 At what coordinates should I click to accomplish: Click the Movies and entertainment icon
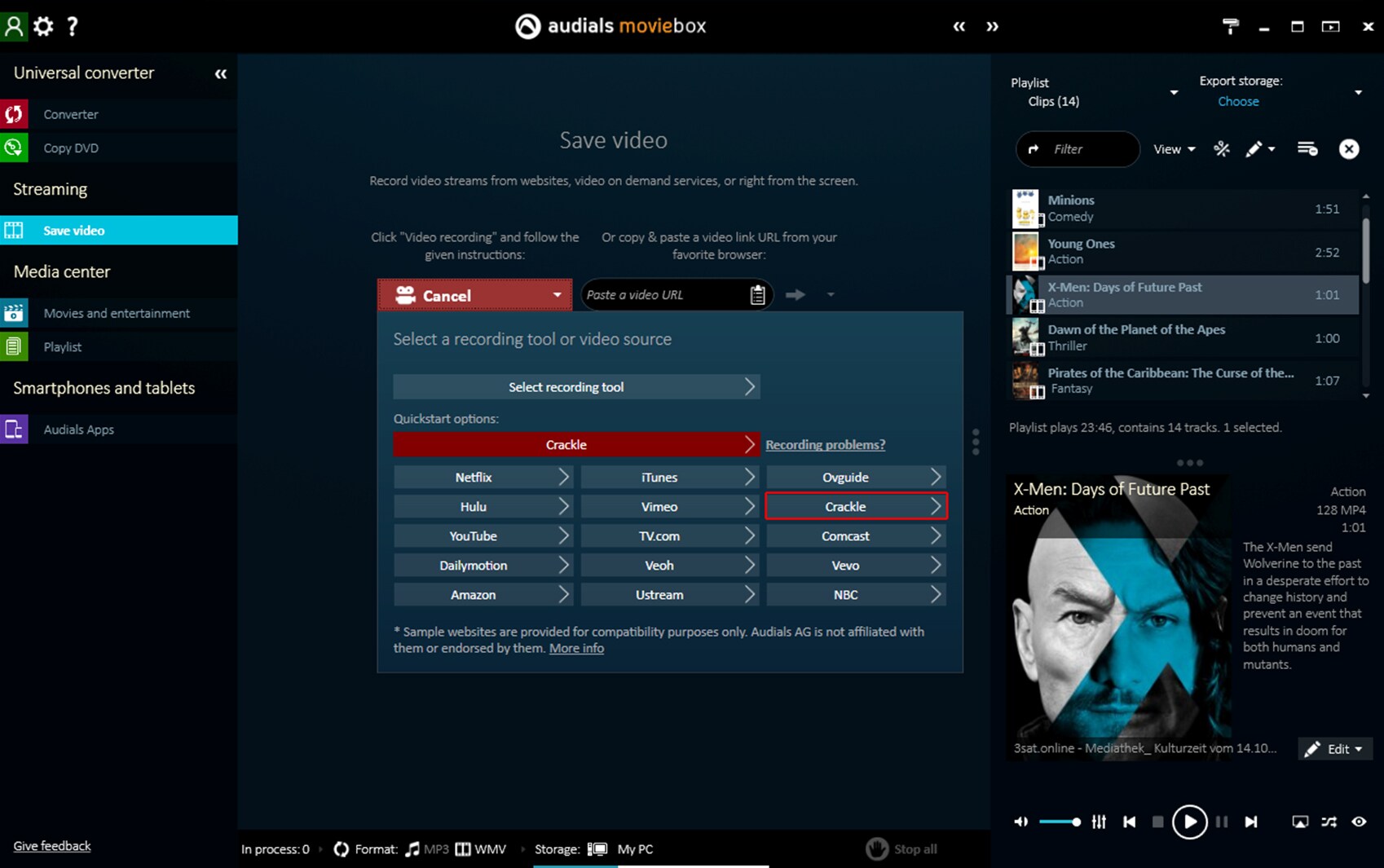[x=14, y=313]
